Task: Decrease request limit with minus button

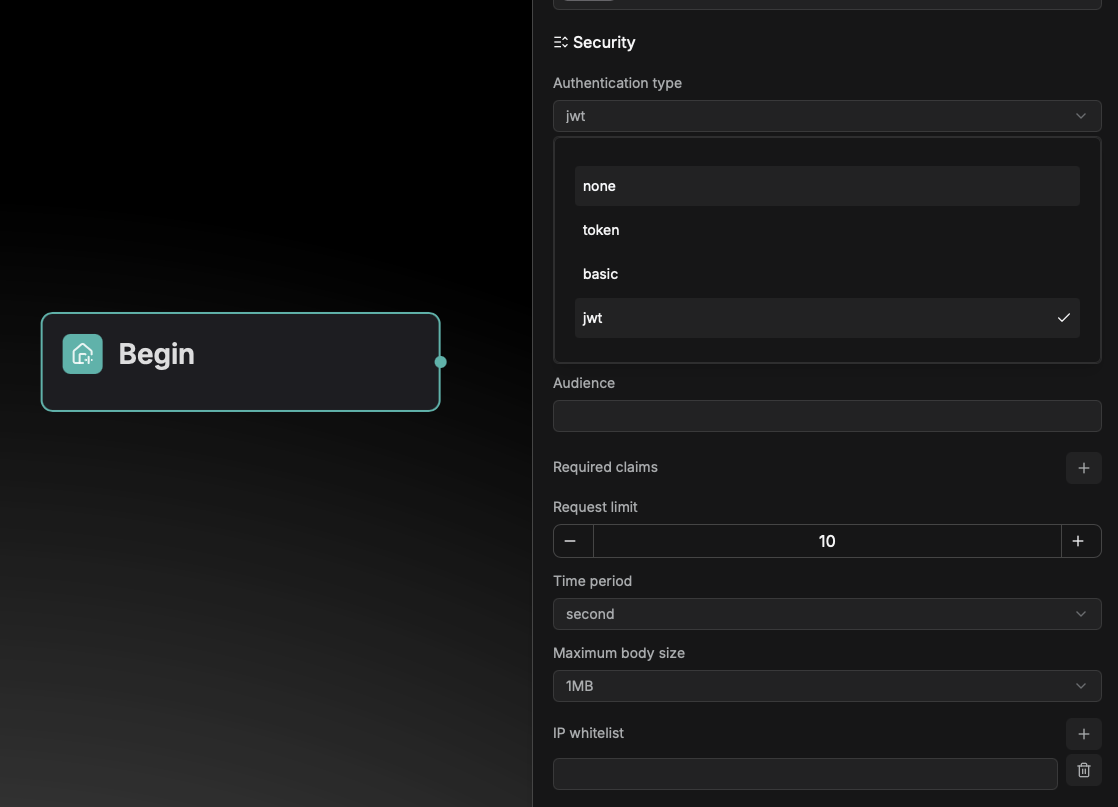Action: pos(571,541)
